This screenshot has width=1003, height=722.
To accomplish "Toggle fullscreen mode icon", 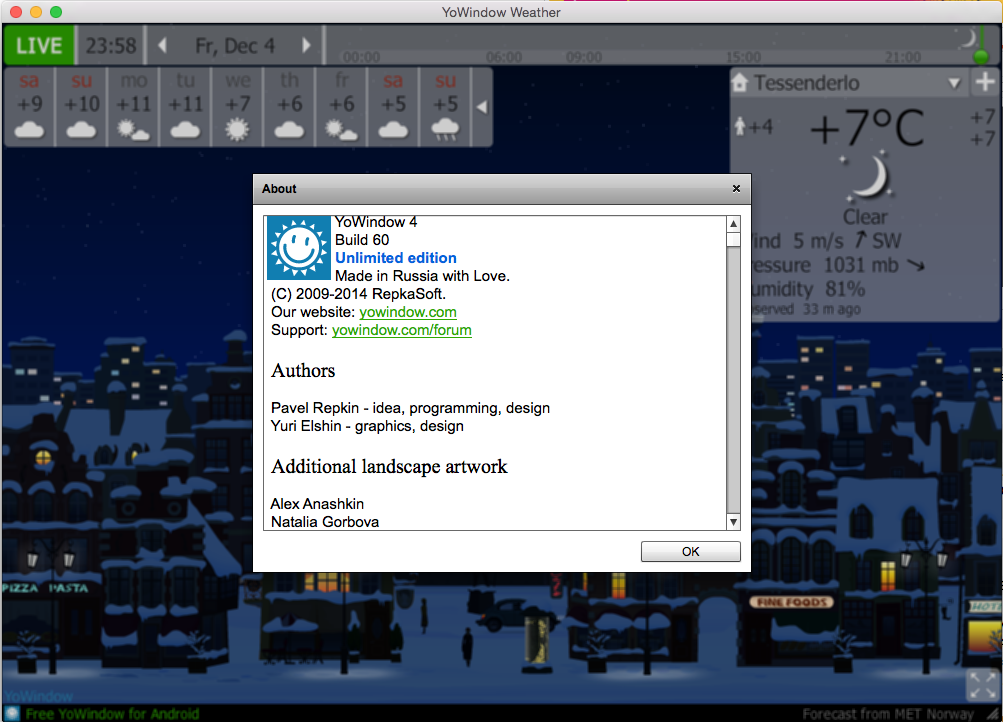I will pos(981,685).
